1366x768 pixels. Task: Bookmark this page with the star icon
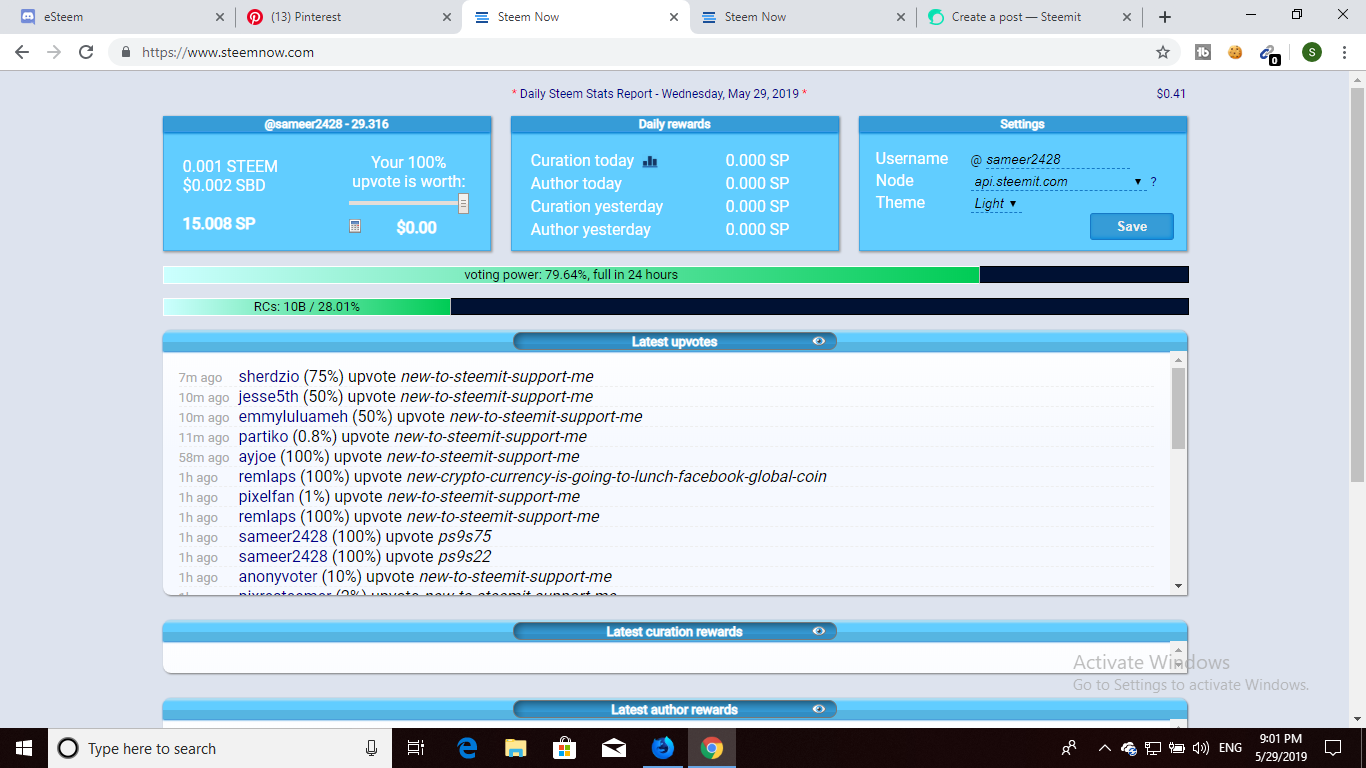(x=1162, y=52)
